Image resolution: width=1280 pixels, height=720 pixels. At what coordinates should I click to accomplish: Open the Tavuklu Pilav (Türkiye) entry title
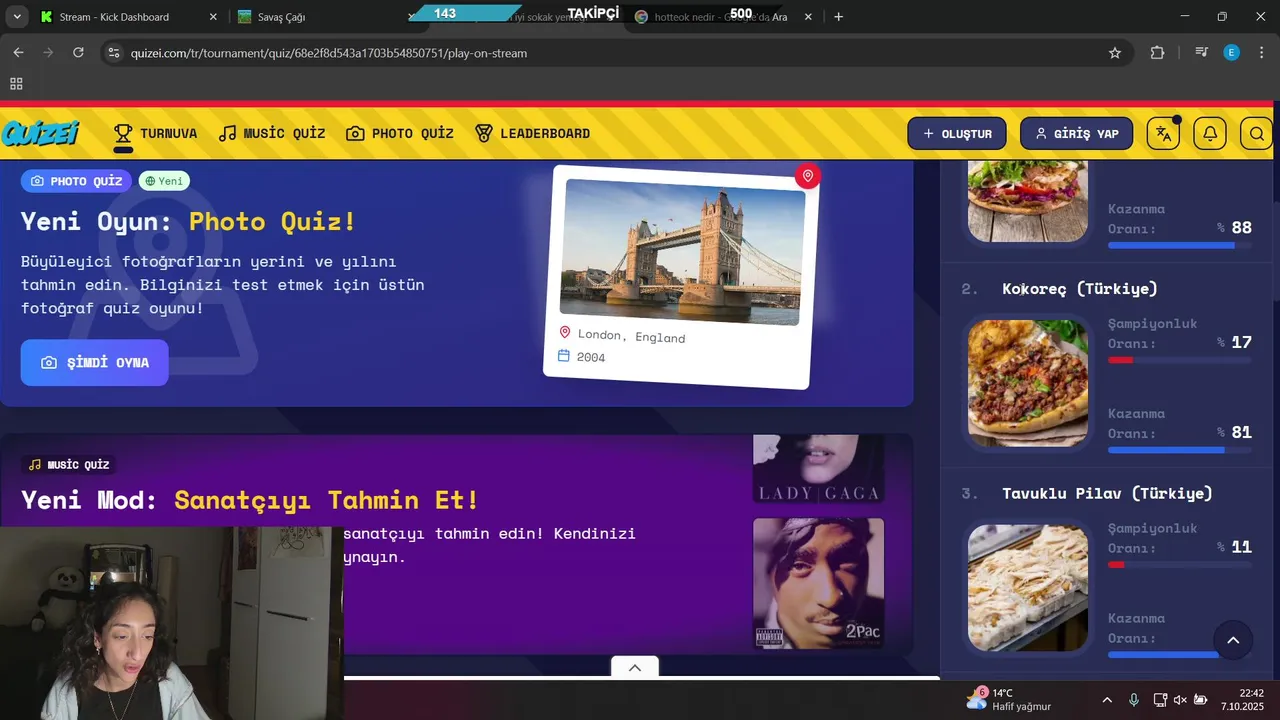[x=1107, y=493]
